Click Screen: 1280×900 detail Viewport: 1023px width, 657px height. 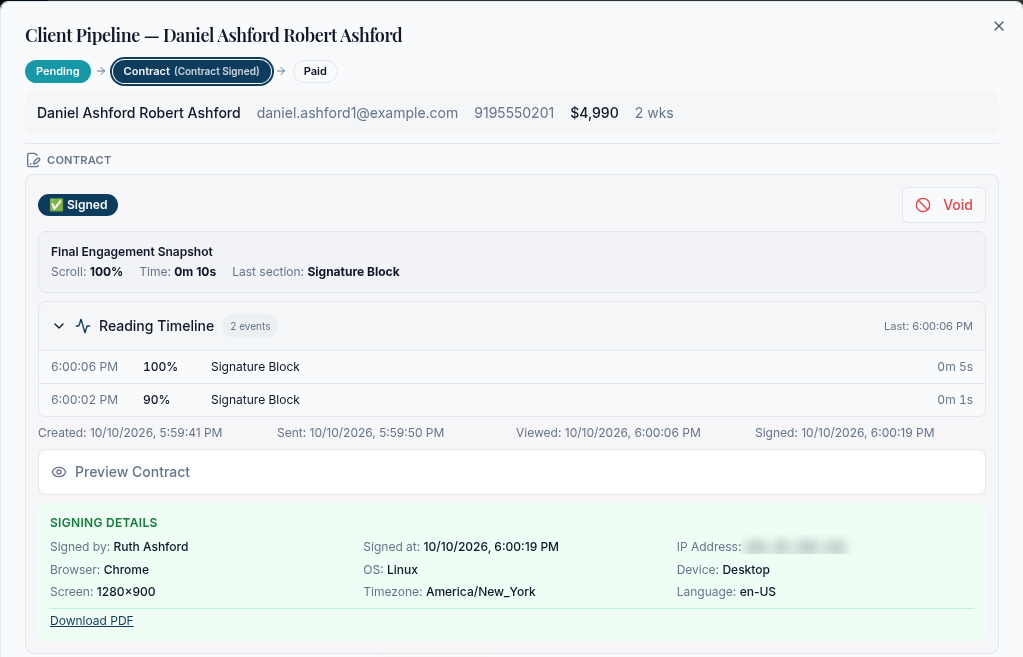coord(102,592)
